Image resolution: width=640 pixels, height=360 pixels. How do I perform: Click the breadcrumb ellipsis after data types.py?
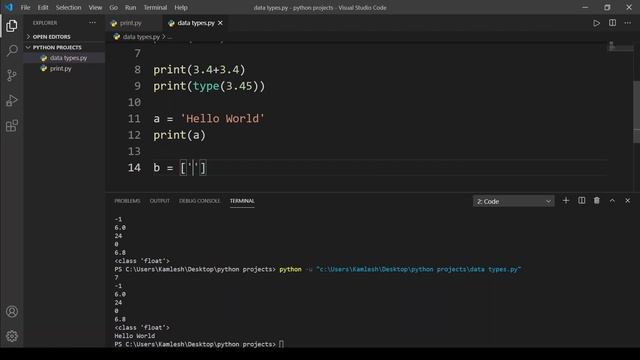[x=170, y=37]
